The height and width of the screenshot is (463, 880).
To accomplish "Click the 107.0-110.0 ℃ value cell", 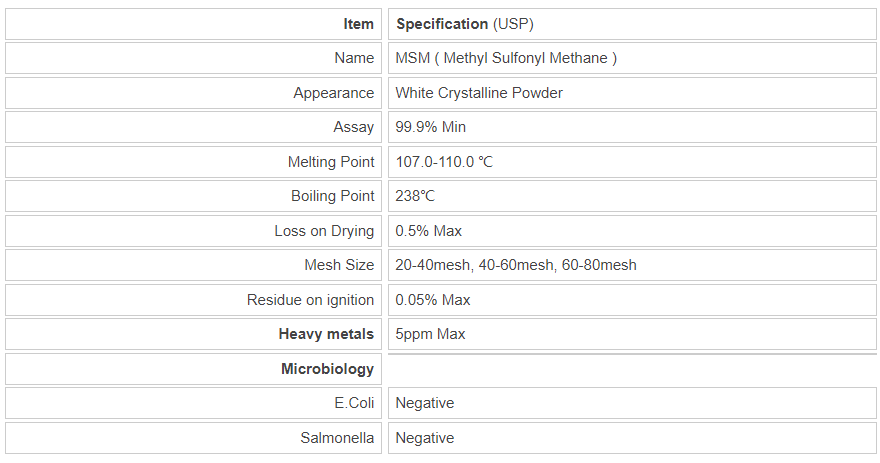I will tap(444, 162).
